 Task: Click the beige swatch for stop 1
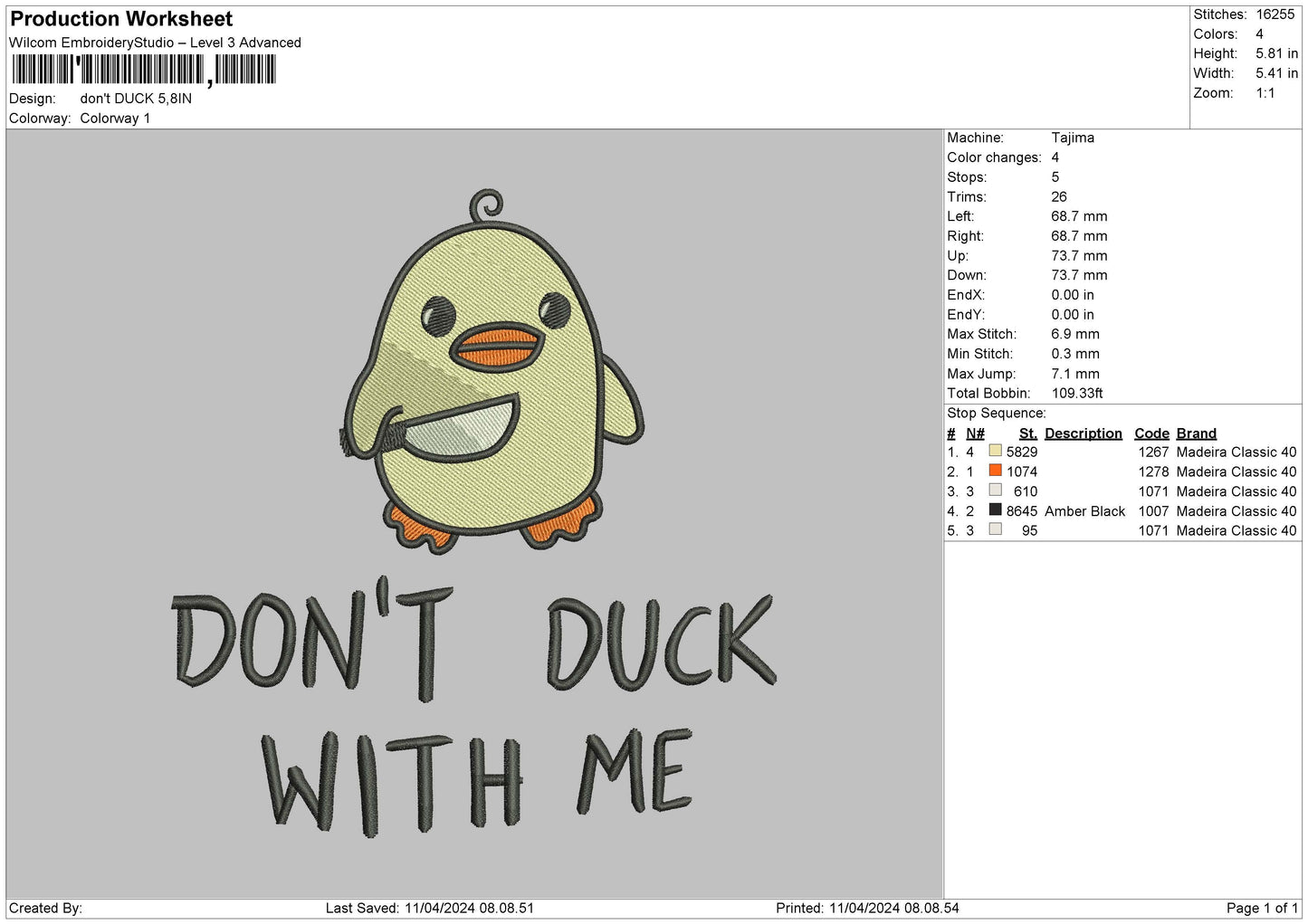[996, 451]
